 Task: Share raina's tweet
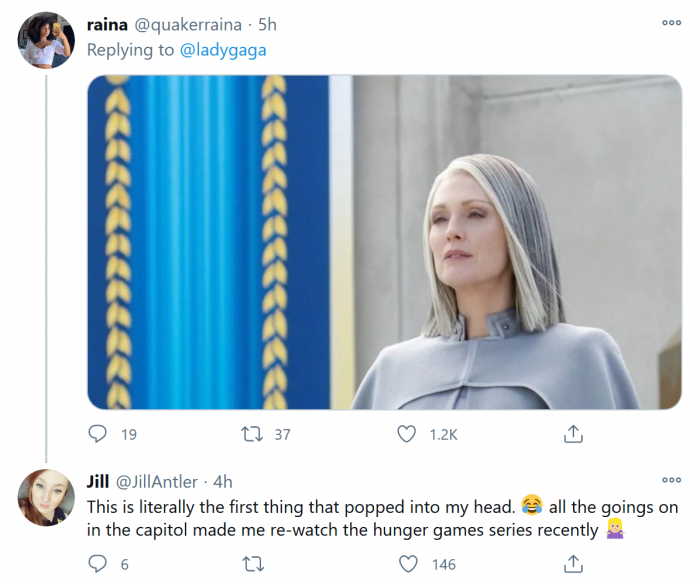(x=573, y=434)
